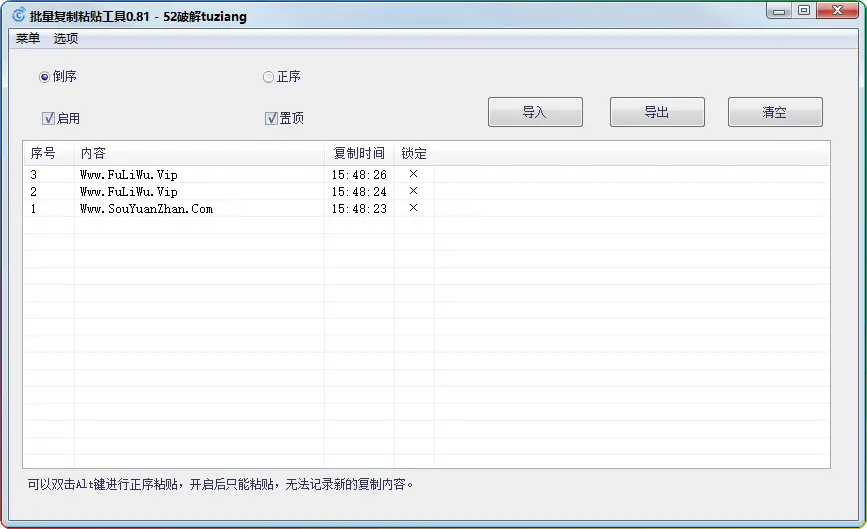
Task: Click the lock X icon for row 3
Action: click(x=413, y=174)
